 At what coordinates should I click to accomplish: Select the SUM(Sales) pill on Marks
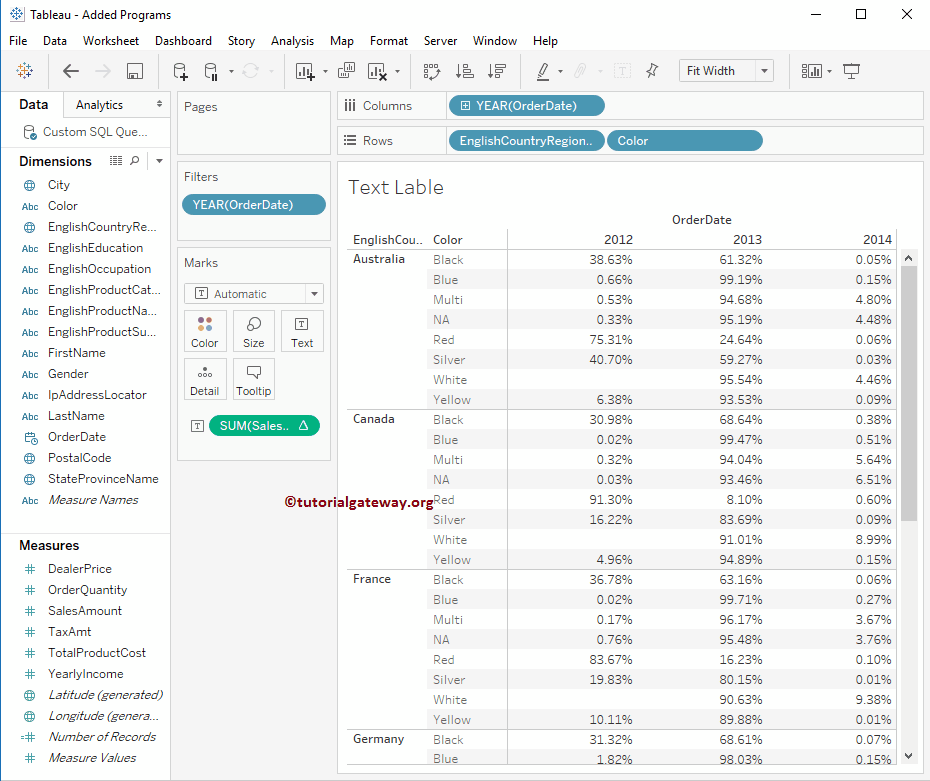(x=265, y=425)
